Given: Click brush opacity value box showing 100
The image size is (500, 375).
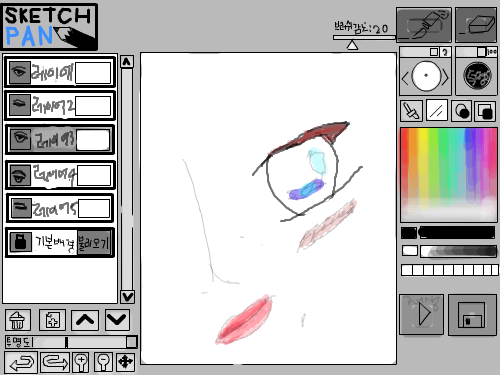Looking at the screenshot, I should (x=492, y=52).
